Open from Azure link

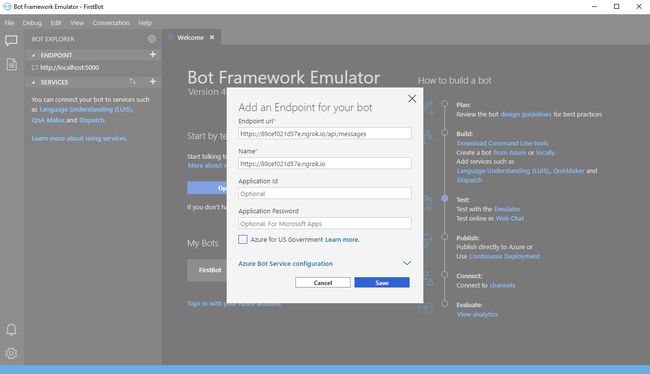[509, 153]
